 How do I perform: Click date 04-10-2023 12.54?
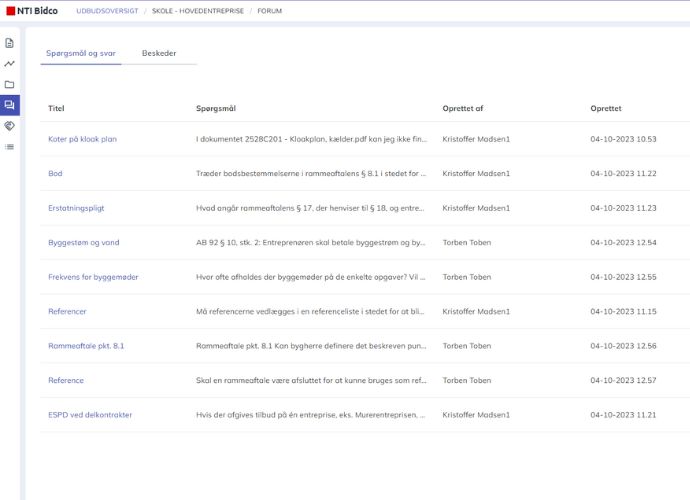coord(623,243)
